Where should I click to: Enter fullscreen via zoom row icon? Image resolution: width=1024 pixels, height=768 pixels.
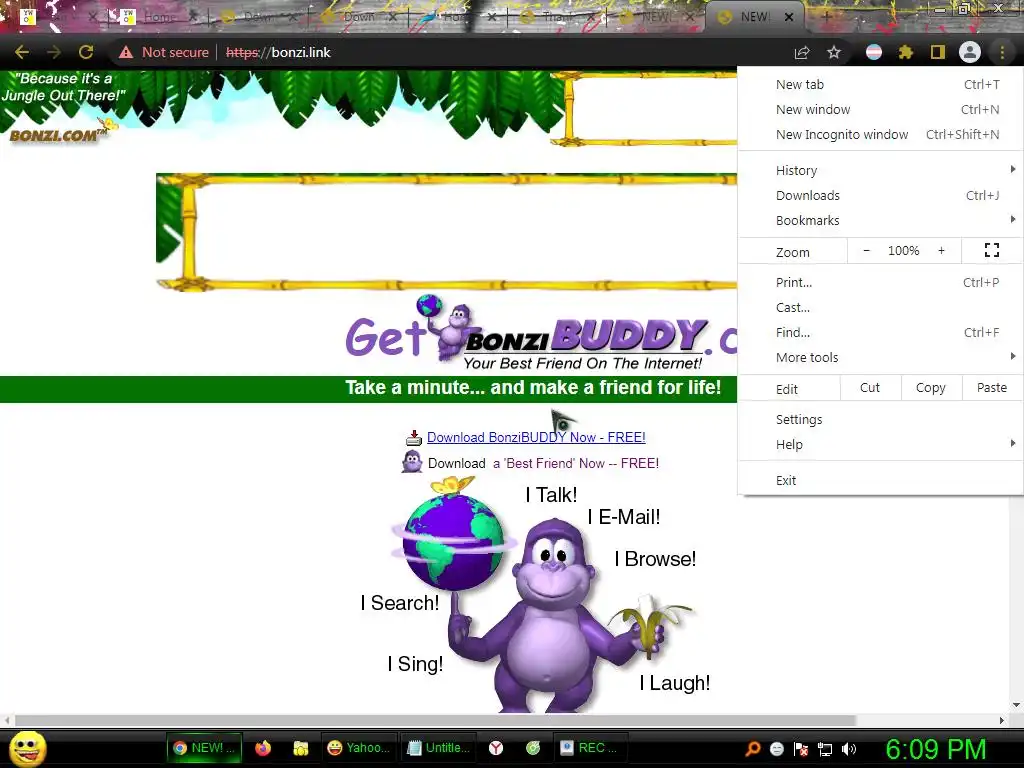click(992, 250)
